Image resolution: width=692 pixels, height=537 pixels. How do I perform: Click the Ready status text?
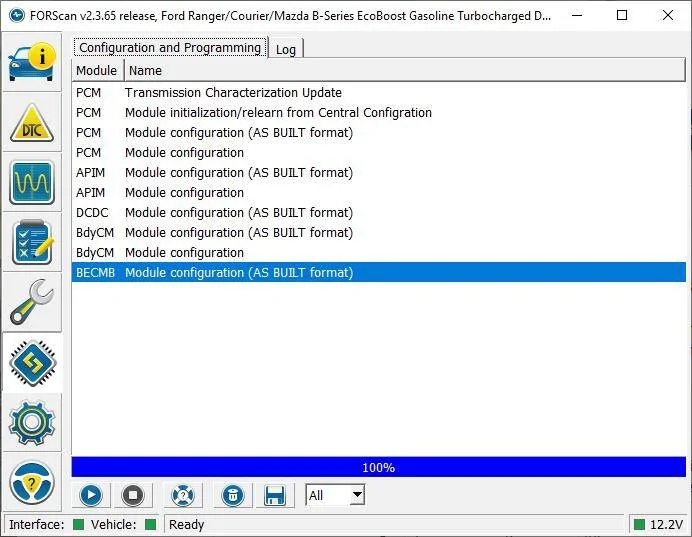pos(187,524)
